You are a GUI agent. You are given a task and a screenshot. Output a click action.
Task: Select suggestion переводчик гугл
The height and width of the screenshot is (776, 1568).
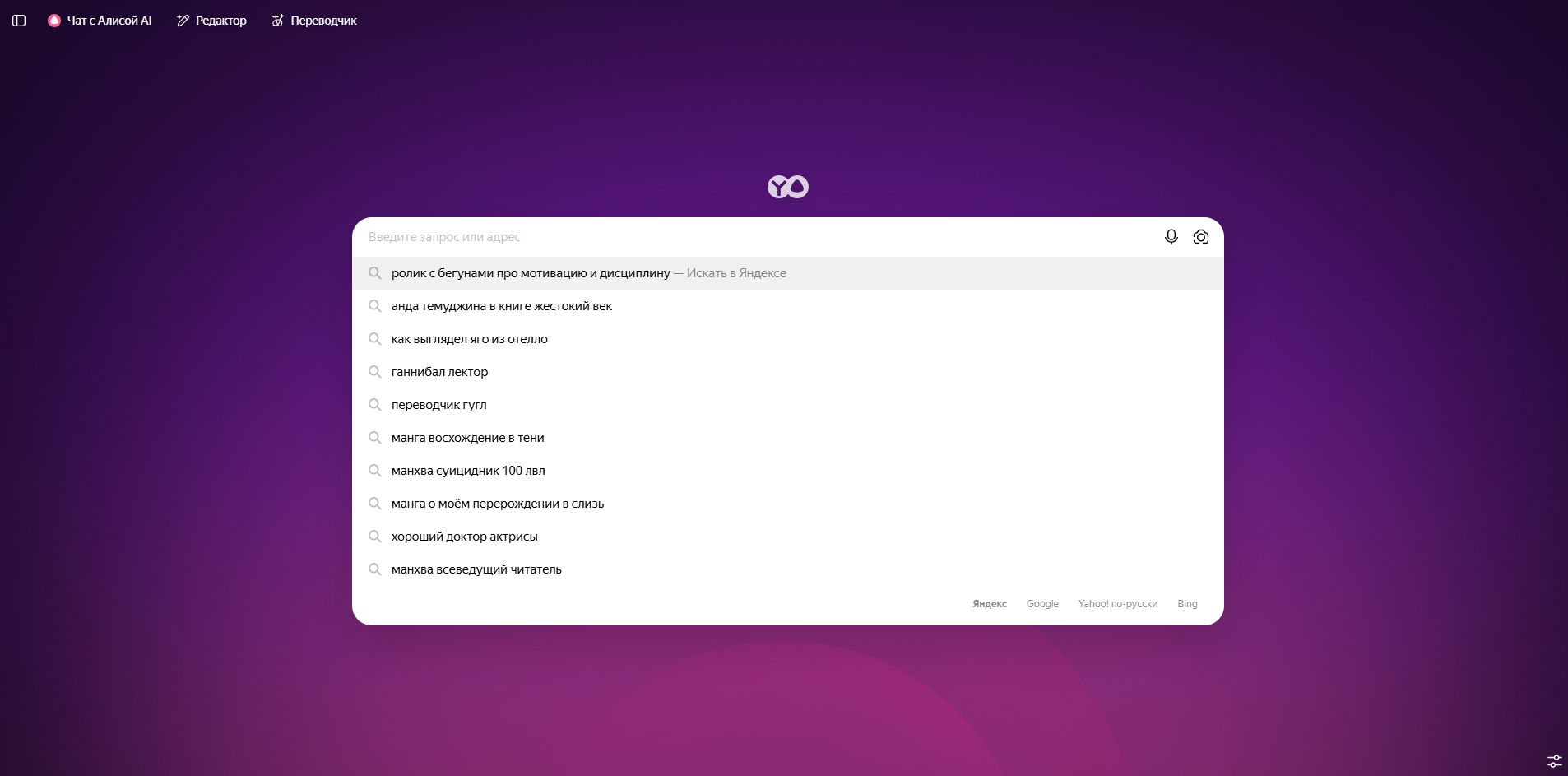[x=788, y=405]
